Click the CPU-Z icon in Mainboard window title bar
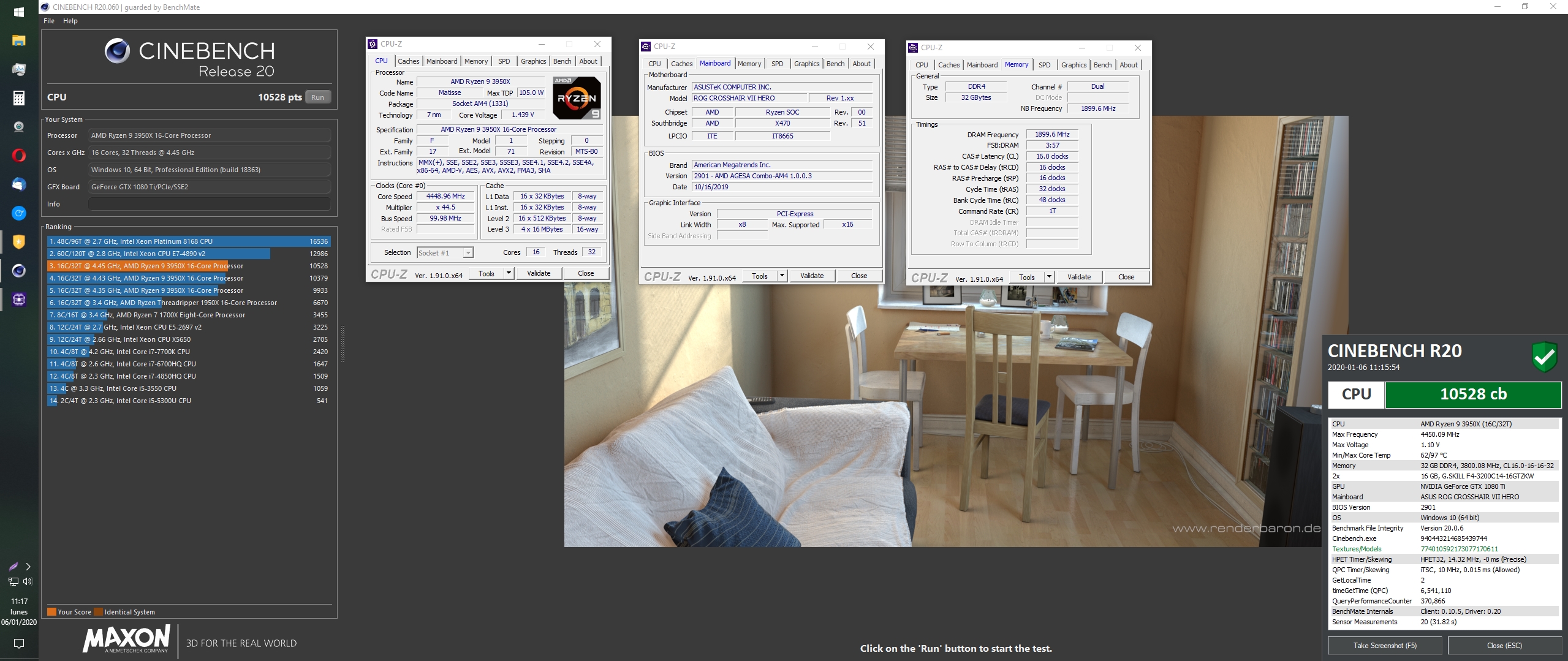Screen dimensions: 1568x661 click(646, 47)
